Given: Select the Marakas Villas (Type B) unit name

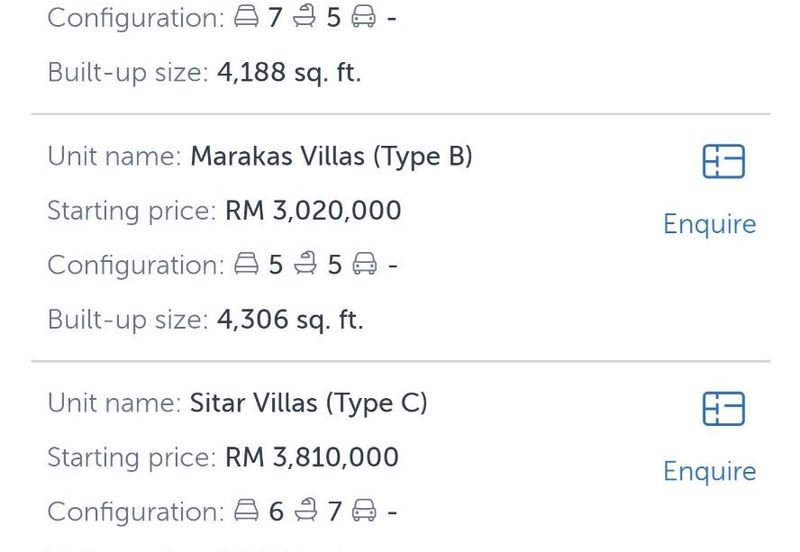Looking at the screenshot, I should (x=331, y=157).
